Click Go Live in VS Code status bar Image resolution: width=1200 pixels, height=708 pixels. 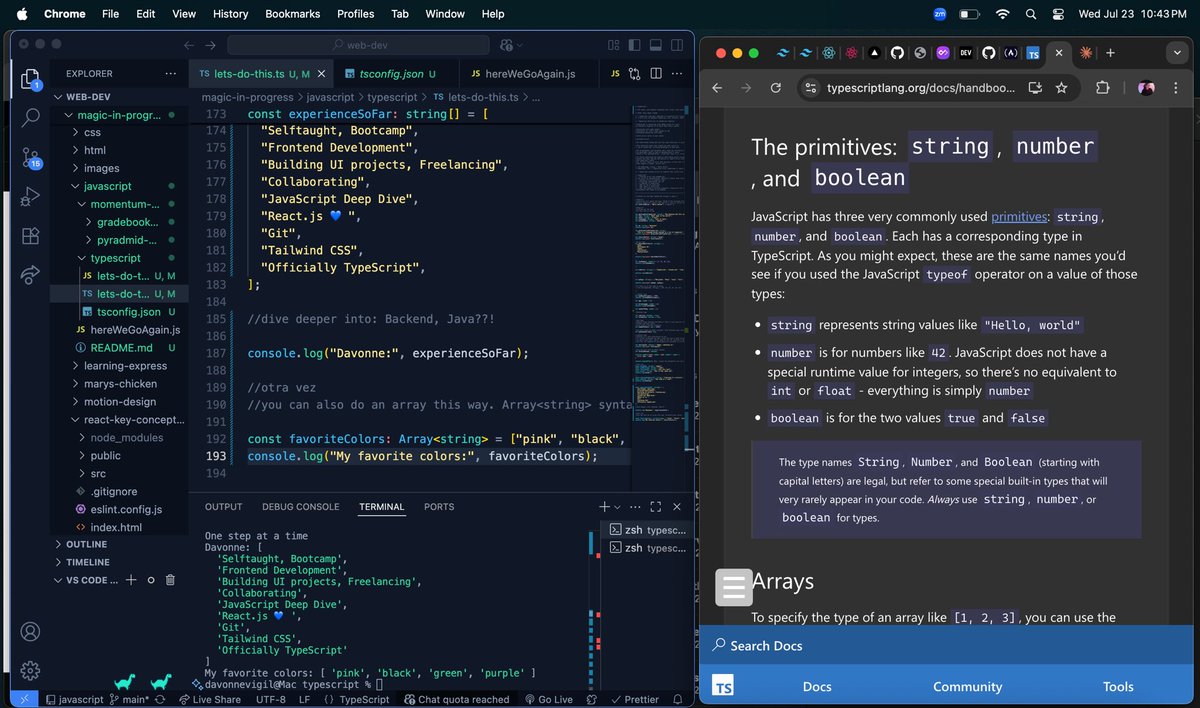click(x=548, y=700)
